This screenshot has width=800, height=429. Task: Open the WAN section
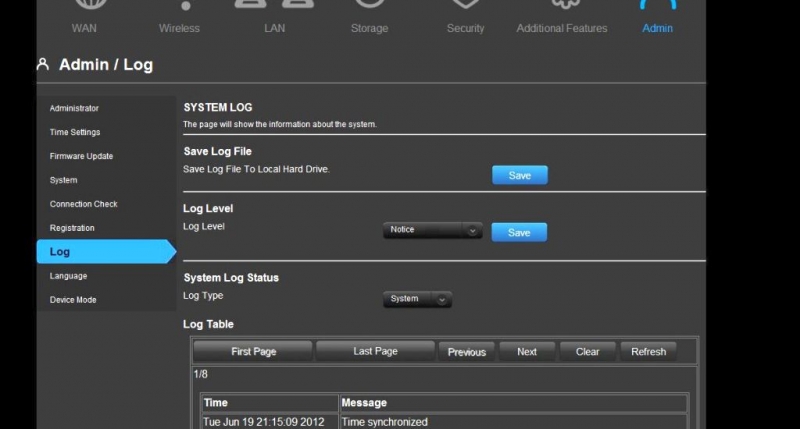pos(84,28)
